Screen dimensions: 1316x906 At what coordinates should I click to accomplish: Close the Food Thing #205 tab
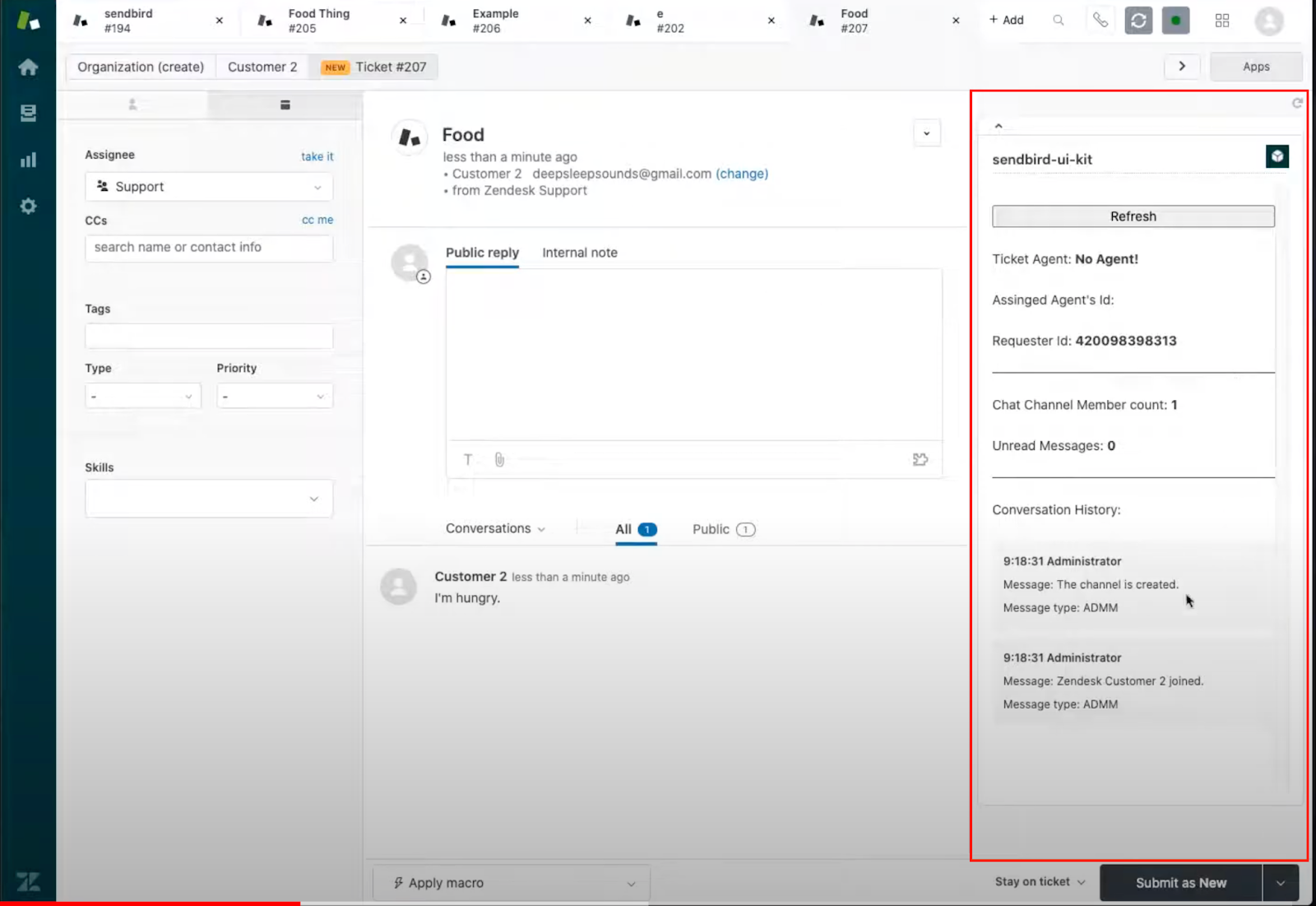pos(403,21)
